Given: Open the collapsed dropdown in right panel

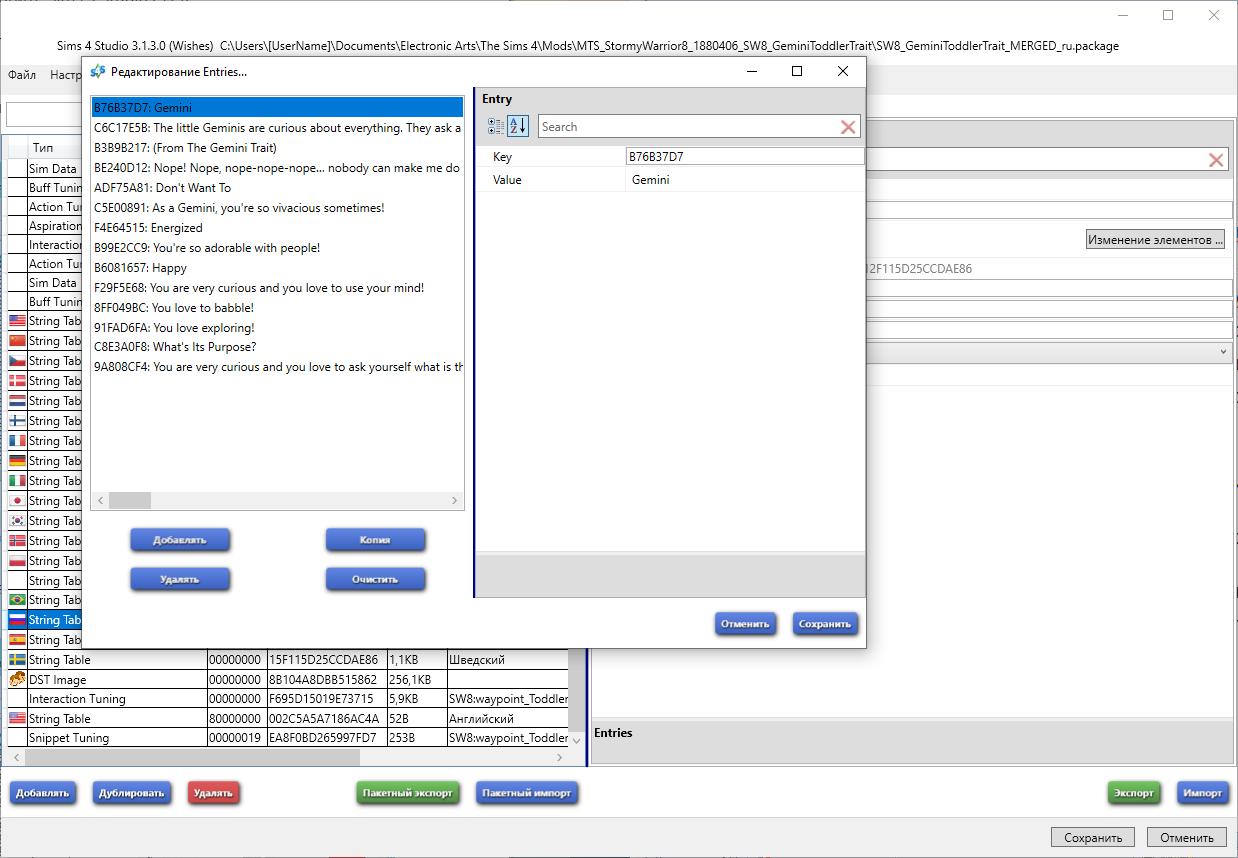Looking at the screenshot, I should (x=1223, y=352).
